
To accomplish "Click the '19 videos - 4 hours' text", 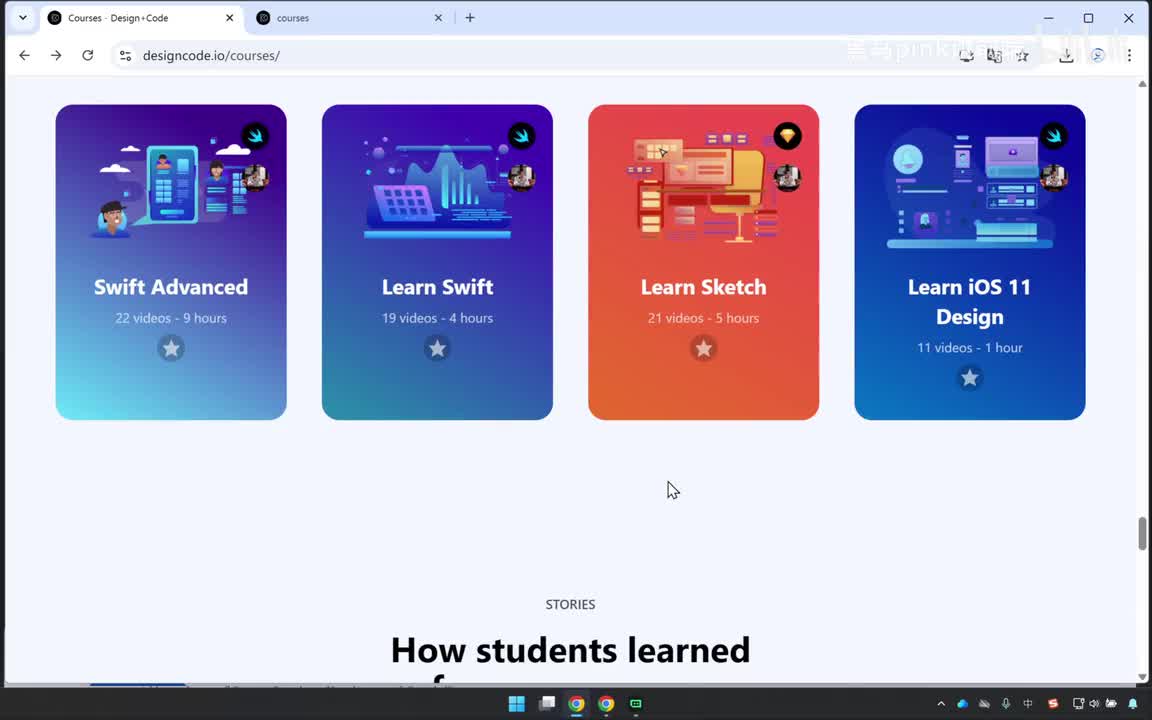I will tap(437, 318).
